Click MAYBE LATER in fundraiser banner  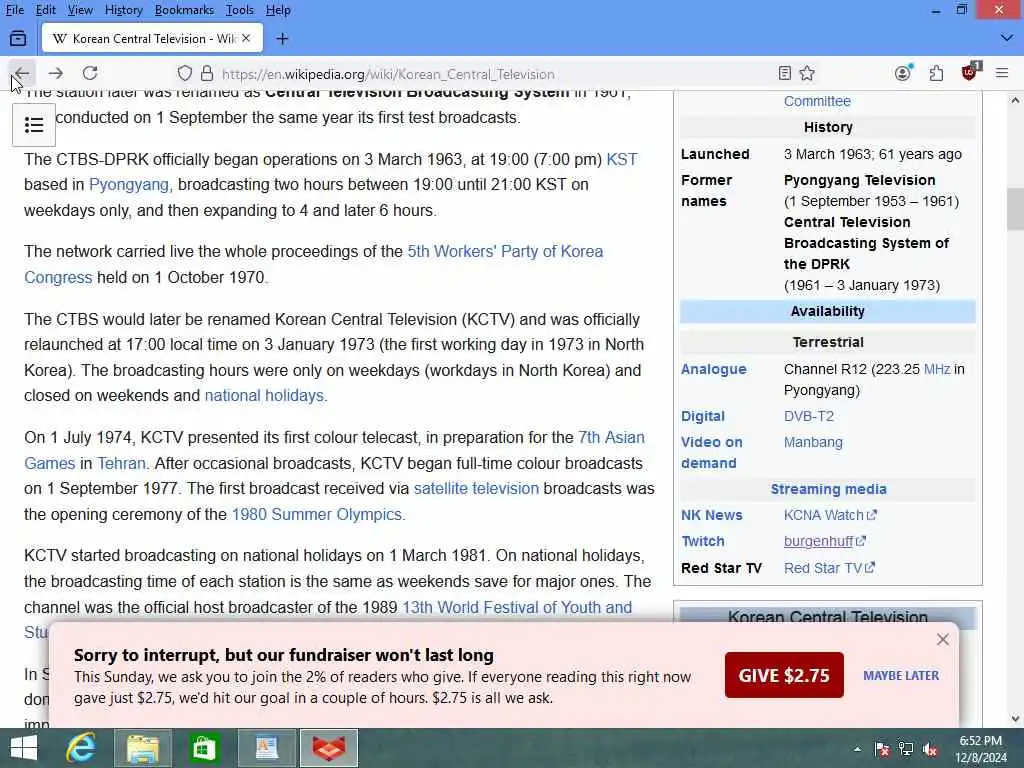(x=901, y=675)
